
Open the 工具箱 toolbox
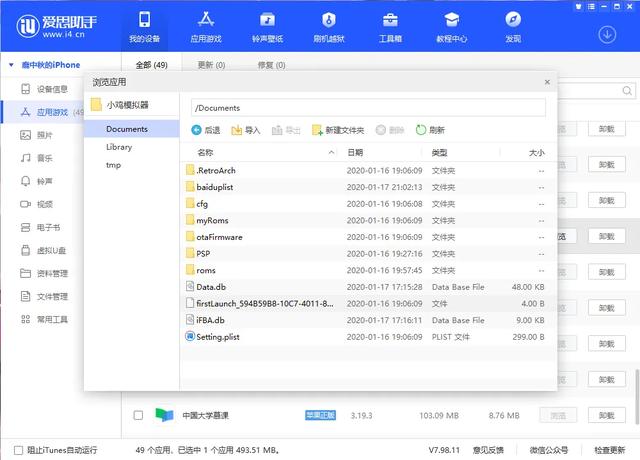pyautogui.click(x=390, y=27)
